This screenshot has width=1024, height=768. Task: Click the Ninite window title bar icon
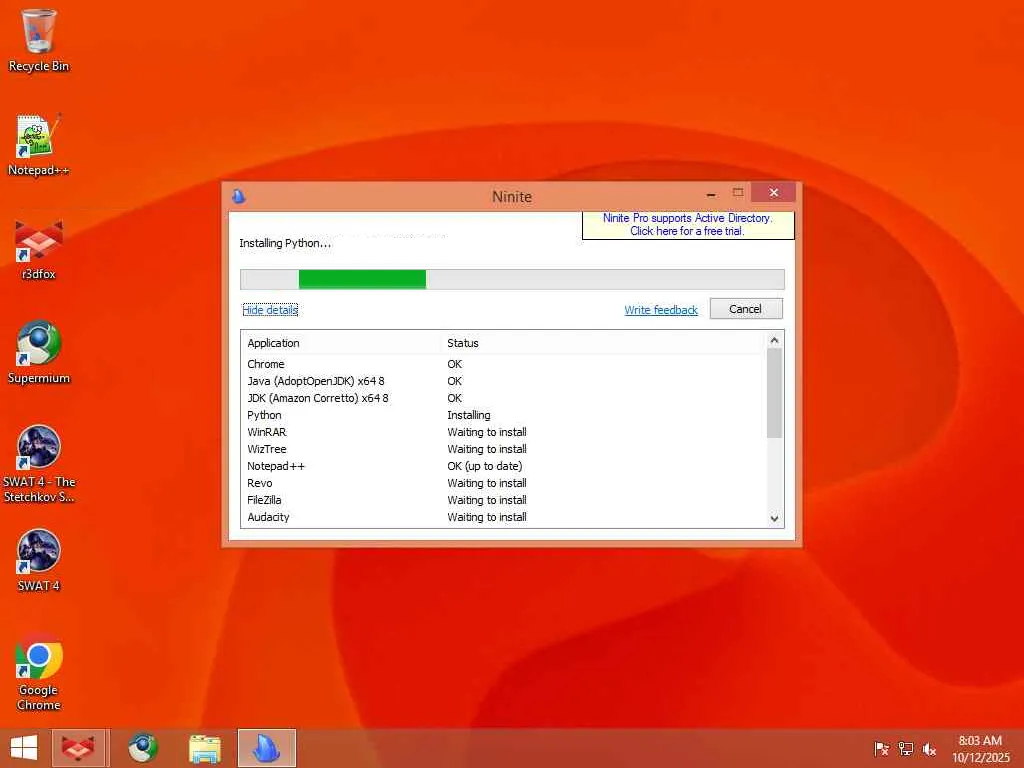(x=239, y=196)
